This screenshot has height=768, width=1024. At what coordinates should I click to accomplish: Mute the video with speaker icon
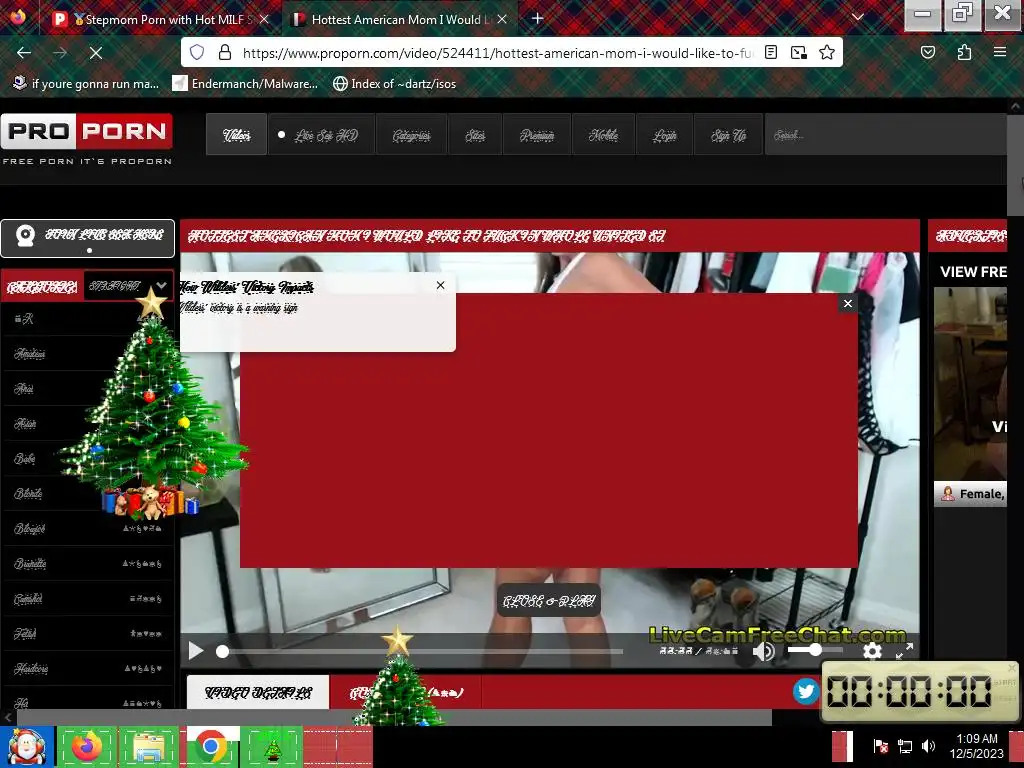[x=763, y=651]
